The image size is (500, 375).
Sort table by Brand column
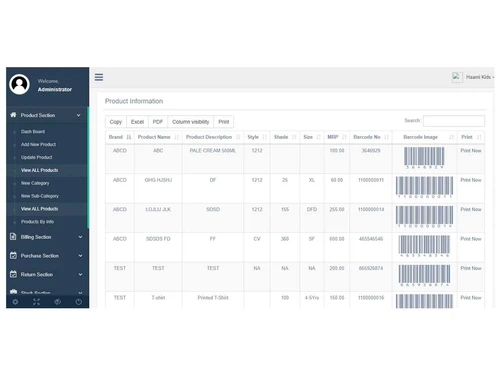[120, 137]
